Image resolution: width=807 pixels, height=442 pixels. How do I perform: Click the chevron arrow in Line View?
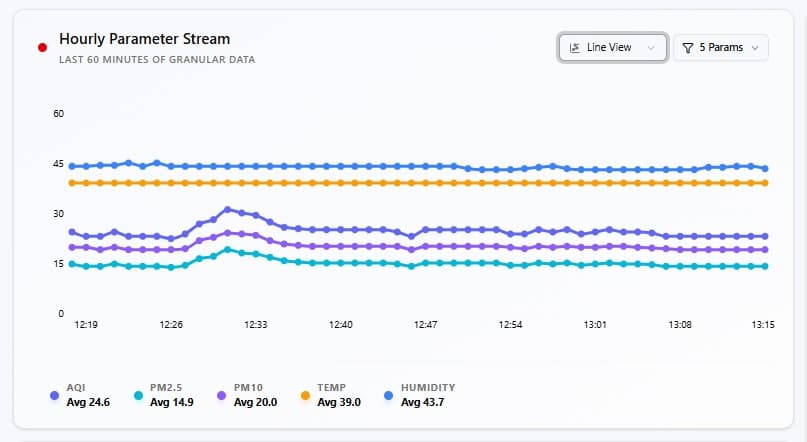(651, 48)
